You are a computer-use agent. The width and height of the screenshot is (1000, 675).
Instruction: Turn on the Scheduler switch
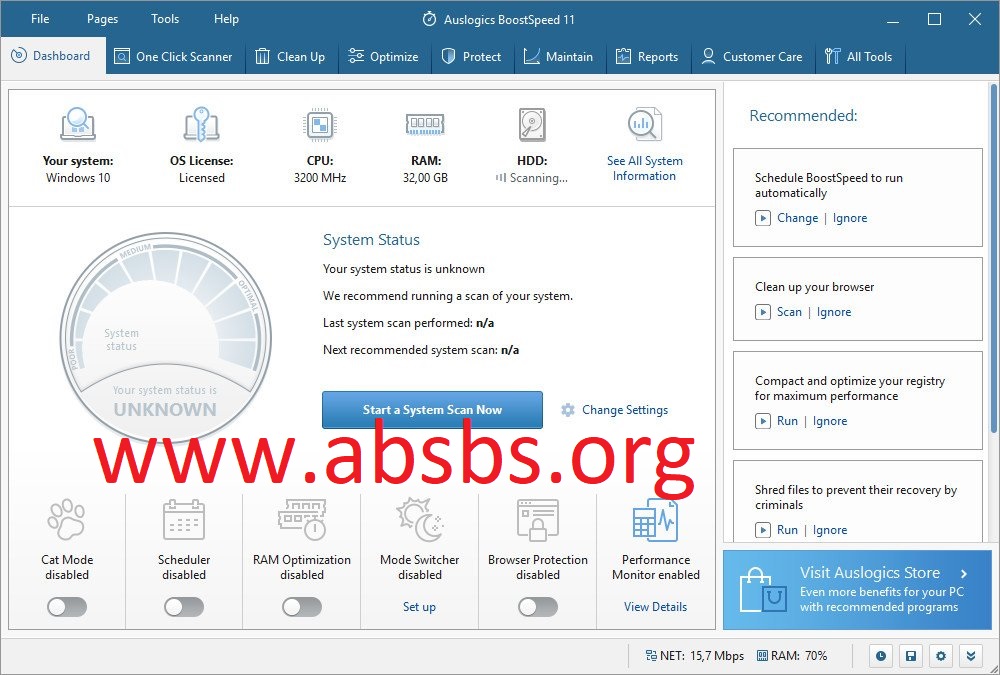184,607
